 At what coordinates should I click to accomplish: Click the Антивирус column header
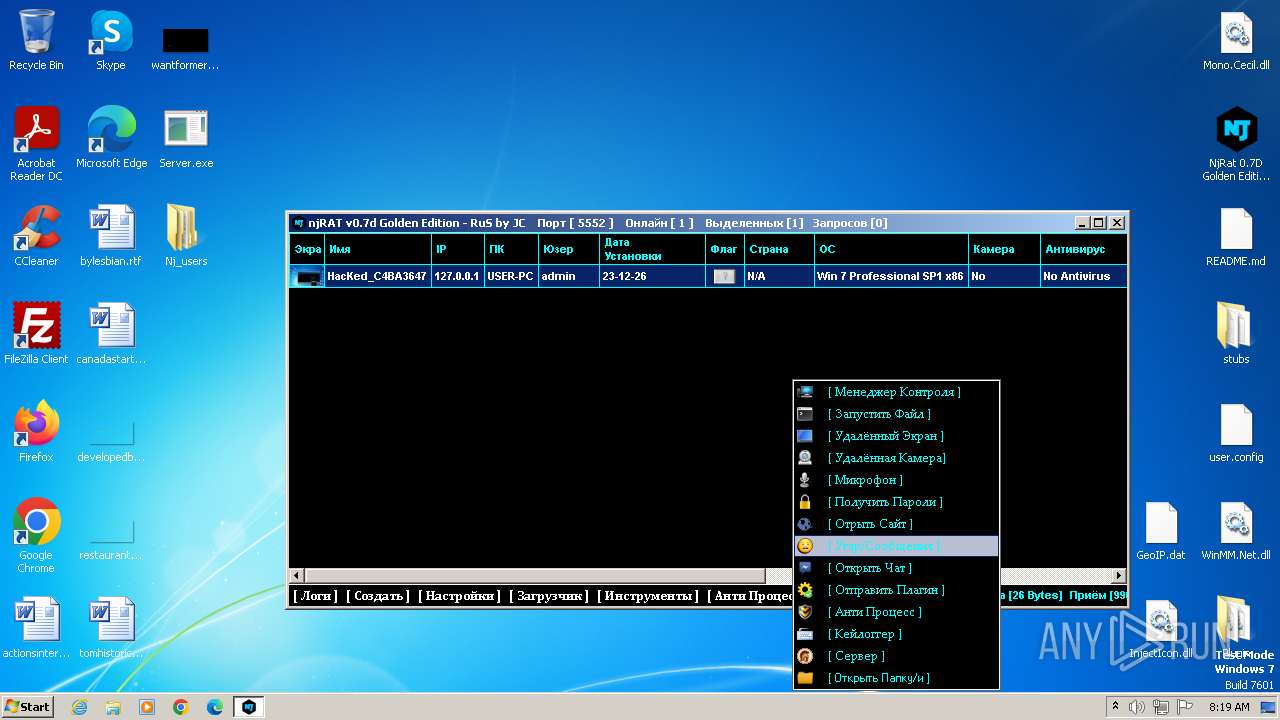pos(1083,249)
